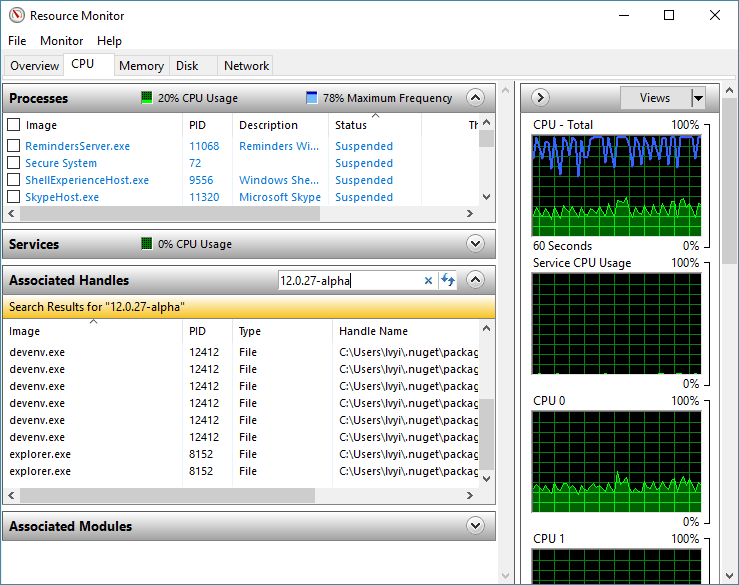Collapse the Processes section

coord(475,98)
